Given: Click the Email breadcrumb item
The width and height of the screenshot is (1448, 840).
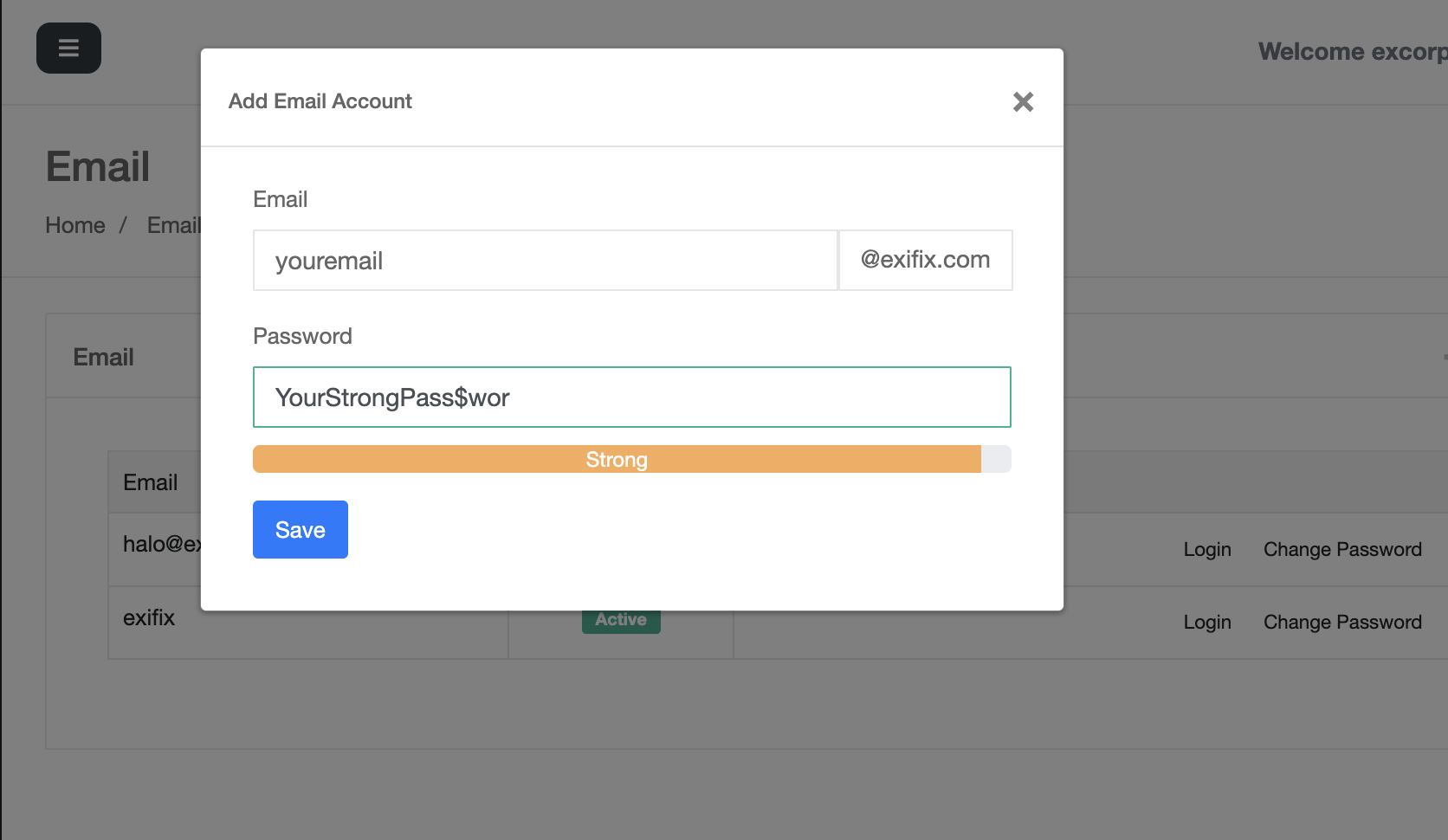Looking at the screenshot, I should tap(172, 226).
